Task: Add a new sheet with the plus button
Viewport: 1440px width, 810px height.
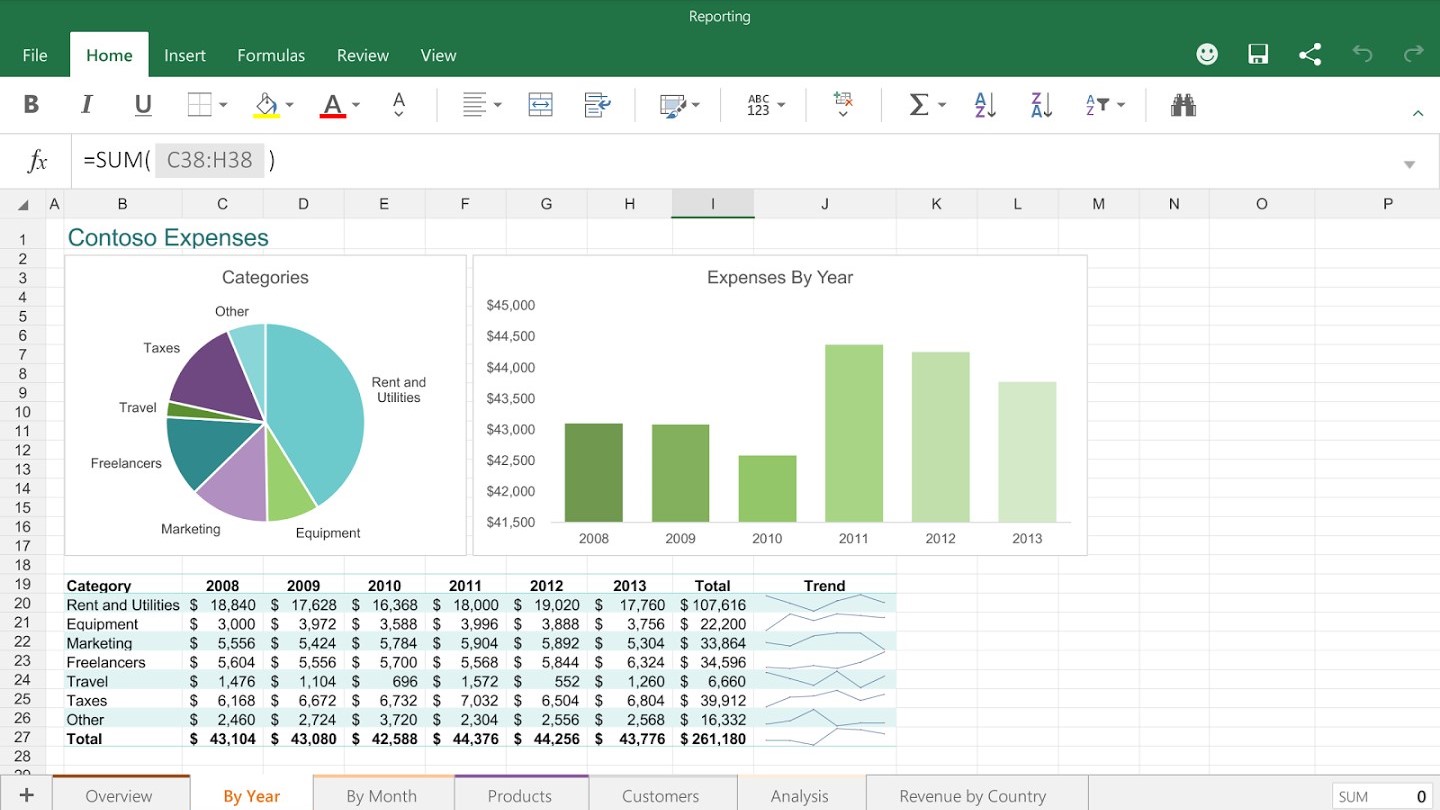Action: (24, 794)
